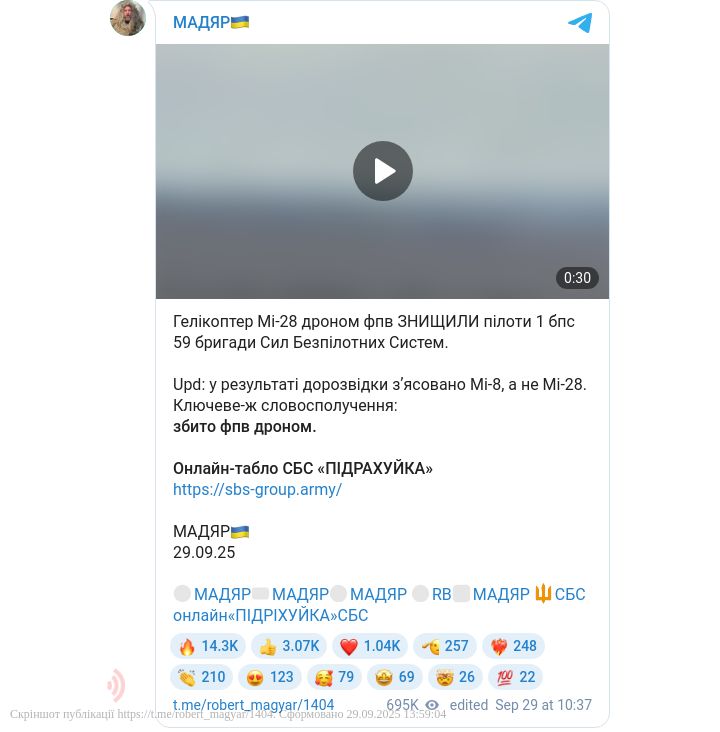The width and height of the screenshot is (720, 732).
Task: Open the Telegram paper plane icon
Action: 580,22
